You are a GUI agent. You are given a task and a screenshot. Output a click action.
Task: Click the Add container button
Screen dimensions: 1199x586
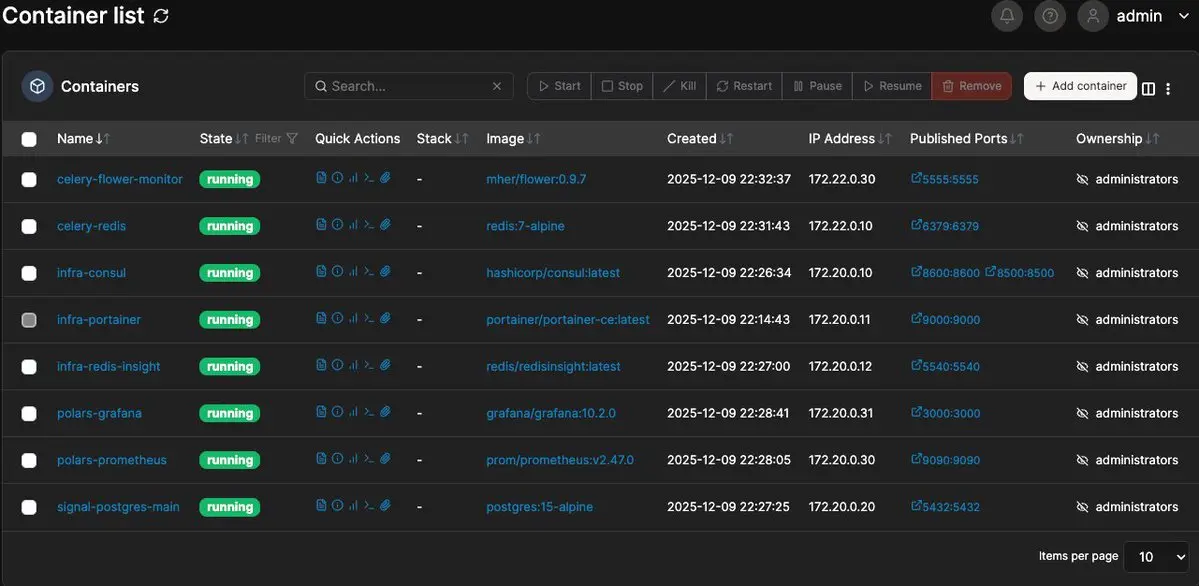click(1080, 86)
